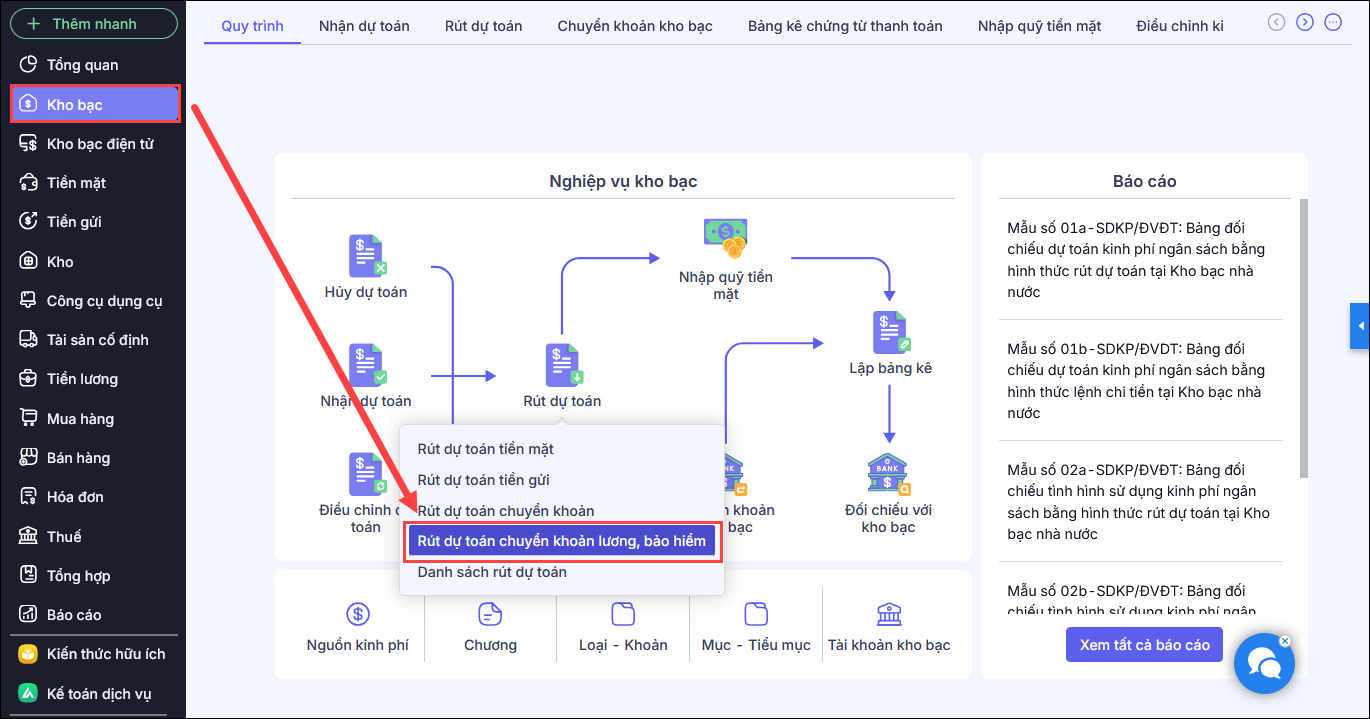Open Kho bạc điện tử module
This screenshot has width=1370, height=719.
click(94, 144)
